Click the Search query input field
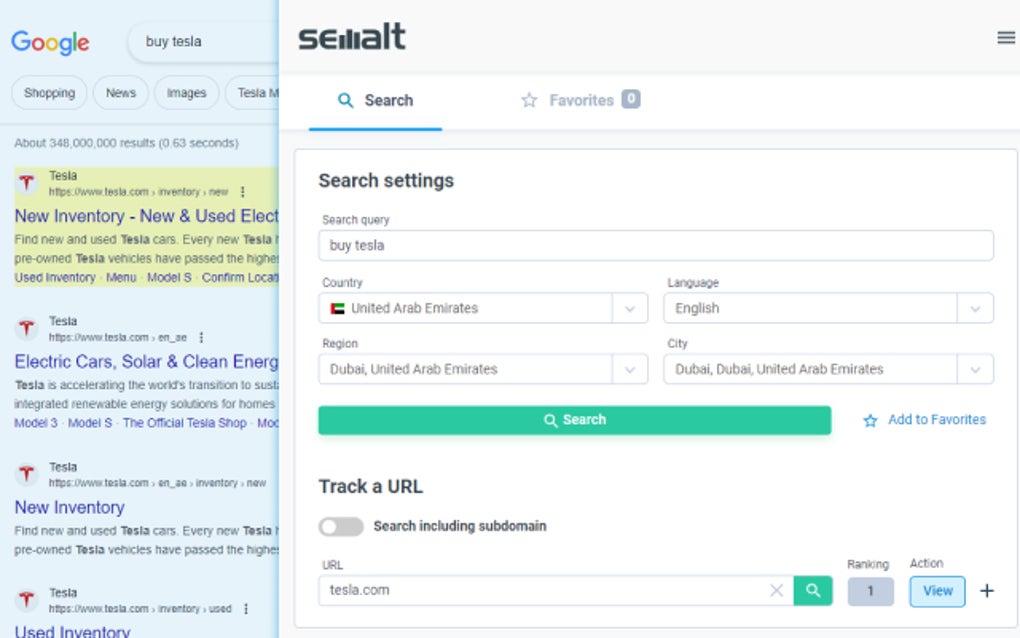This screenshot has width=1020, height=638. (x=655, y=245)
